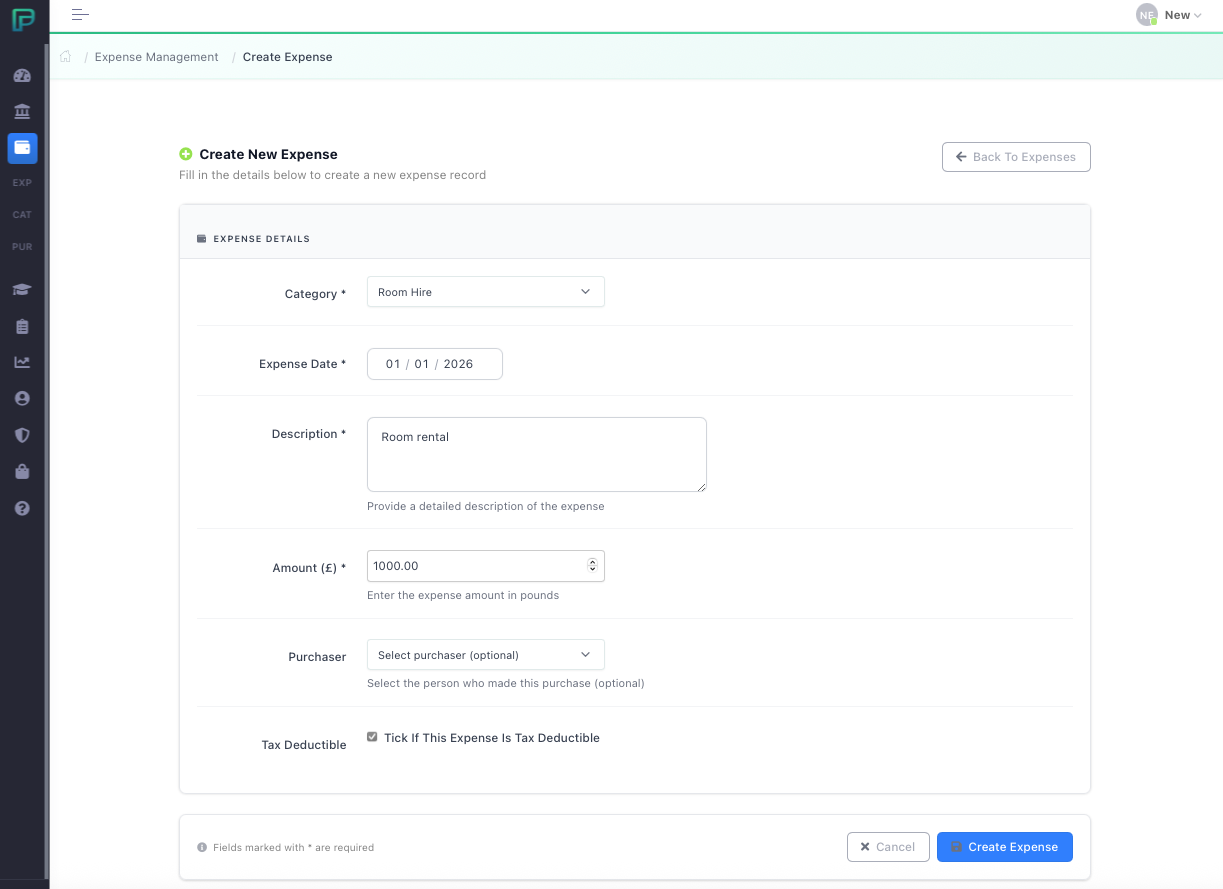Open the dashboard gauge icon in sidebar
The width and height of the screenshot is (1223, 889).
click(x=22, y=76)
